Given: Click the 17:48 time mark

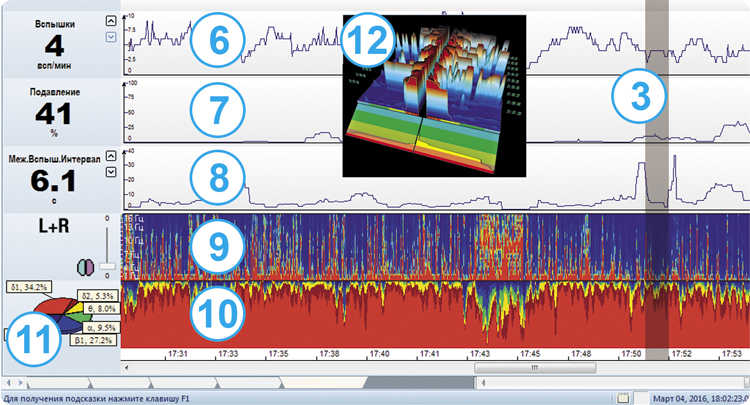Looking at the screenshot, I should (581, 354).
